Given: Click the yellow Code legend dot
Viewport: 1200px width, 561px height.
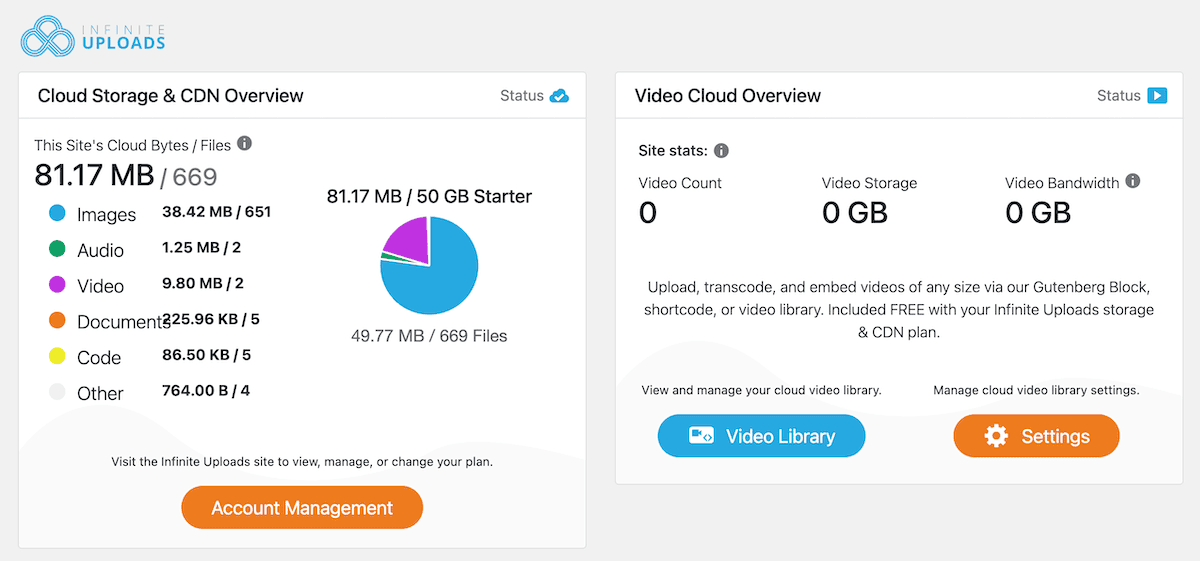Looking at the screenshot, I should coord(57,357).
